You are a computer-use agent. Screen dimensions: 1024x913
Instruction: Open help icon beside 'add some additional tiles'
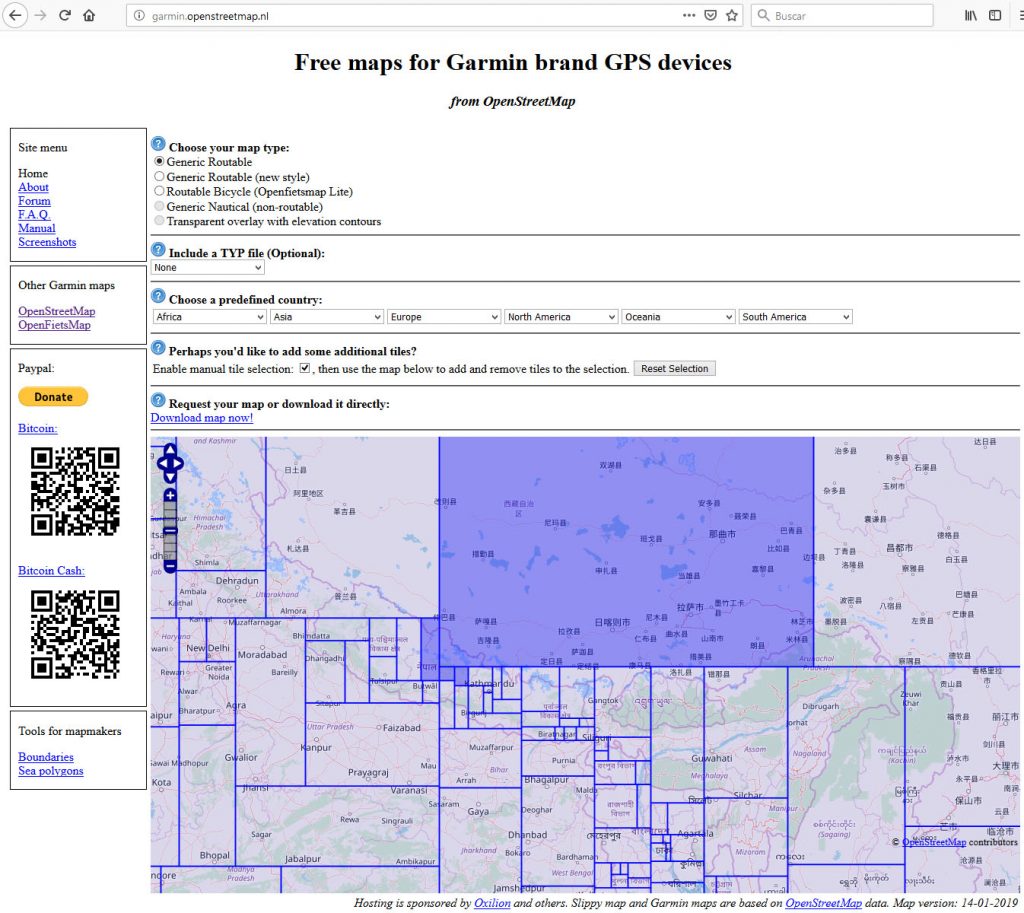pos(158,348)
